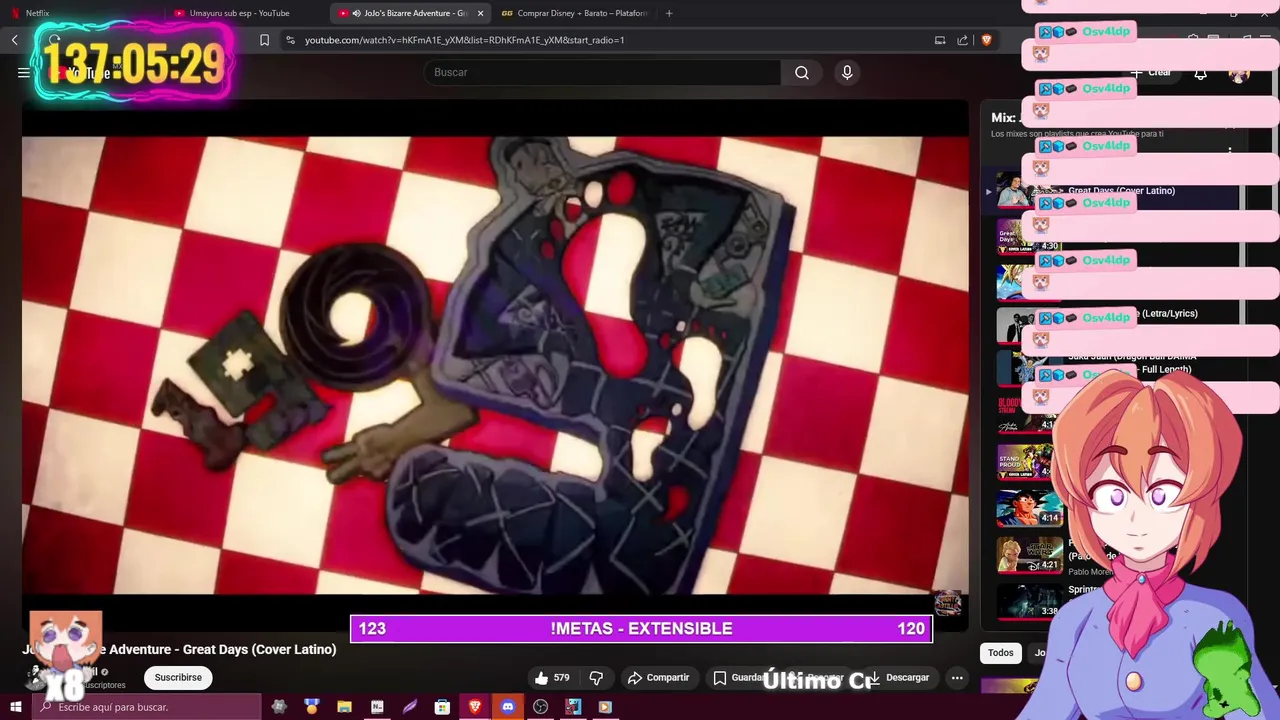Screen dimensions: 1280x720
Task: Click the channel watermark on the video corner
Action: [x=947, y=603]
